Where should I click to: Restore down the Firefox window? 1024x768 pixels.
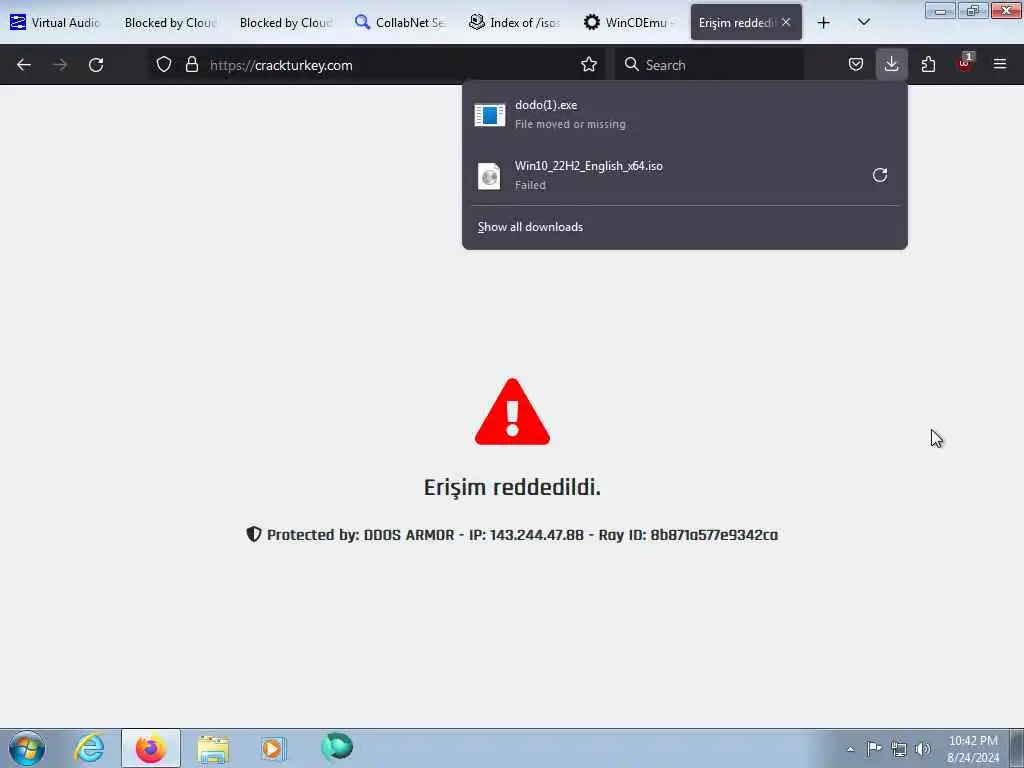973,11
